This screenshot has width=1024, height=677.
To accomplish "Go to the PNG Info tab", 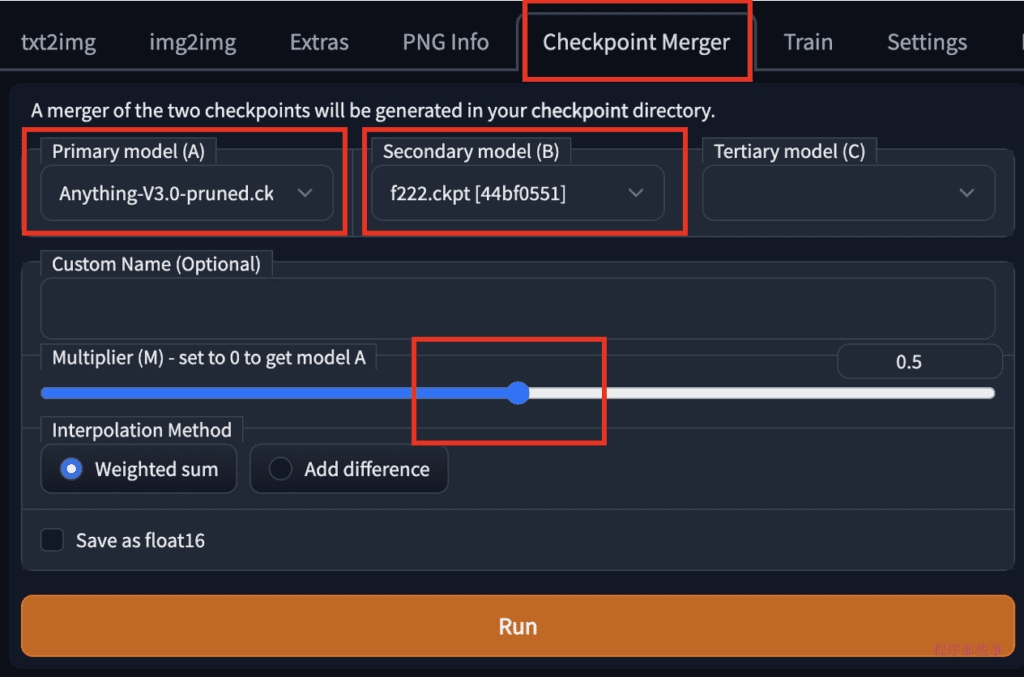I will [445, 42].
